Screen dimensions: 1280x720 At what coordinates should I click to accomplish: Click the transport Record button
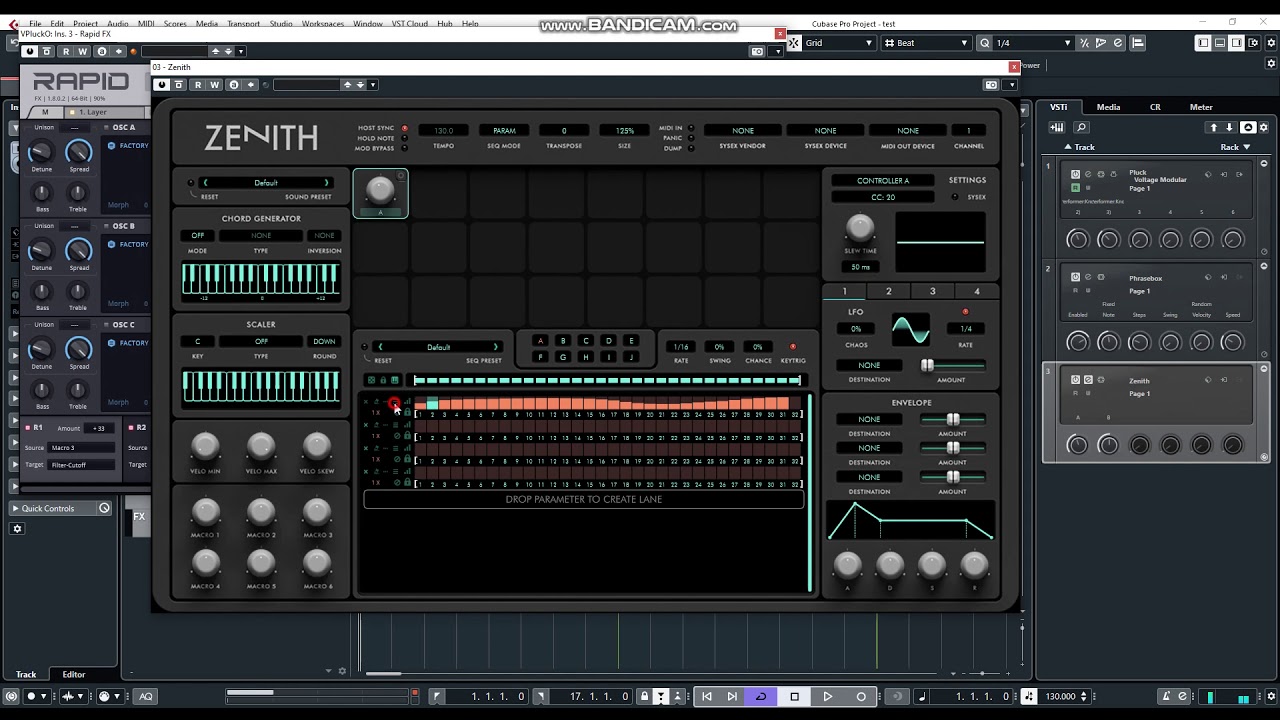861,696
